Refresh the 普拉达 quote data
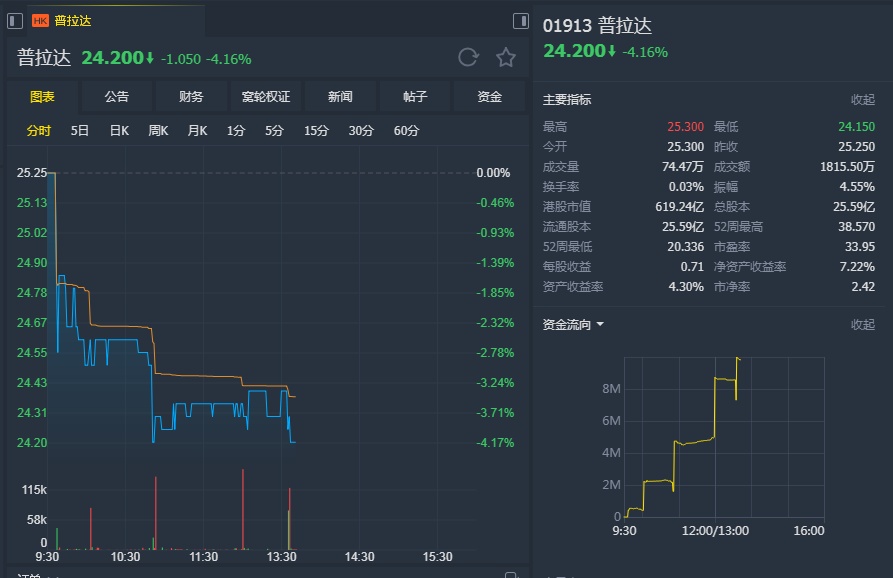This screenshot has width=893, height=578. pos(468,58)
